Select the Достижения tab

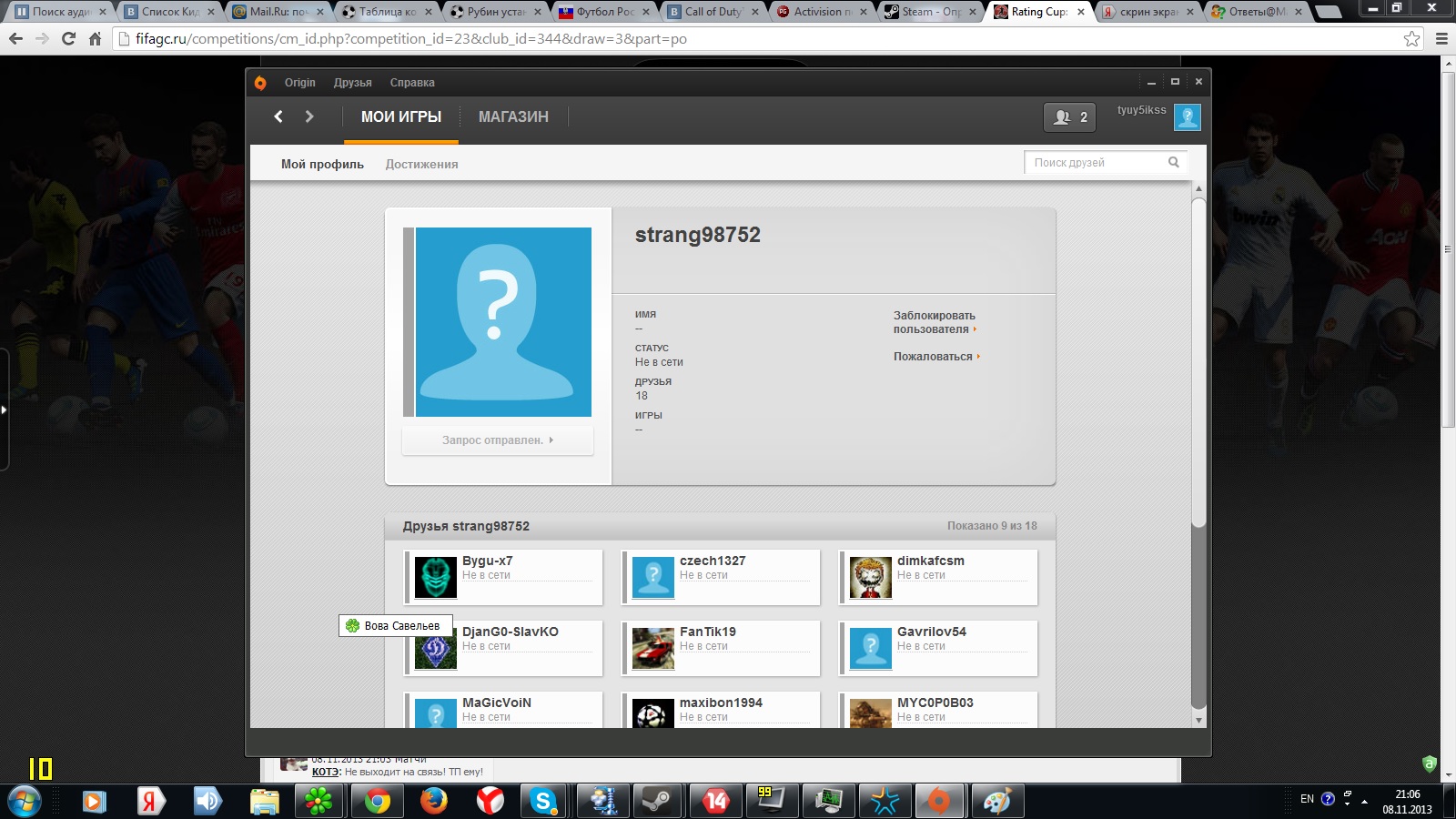tap(421, 165)
